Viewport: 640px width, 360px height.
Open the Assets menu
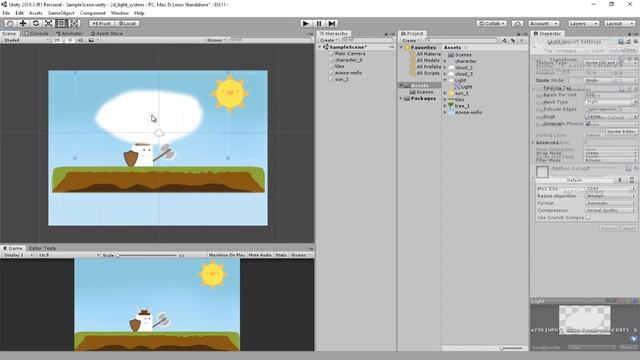tap(36, 13)
